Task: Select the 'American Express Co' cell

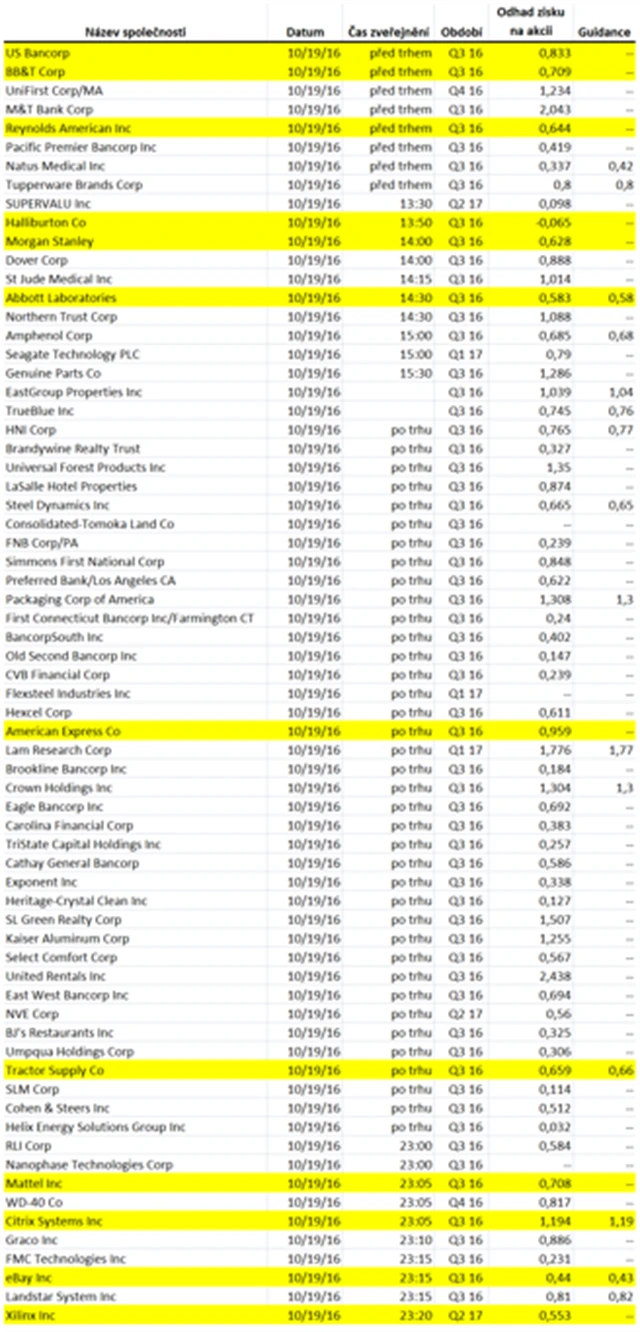Action: [x=134, y=731]
